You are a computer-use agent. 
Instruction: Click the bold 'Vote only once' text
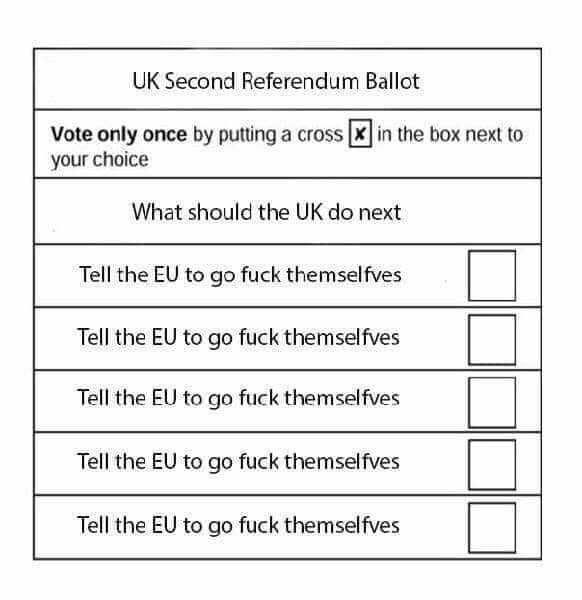(119, 134)
